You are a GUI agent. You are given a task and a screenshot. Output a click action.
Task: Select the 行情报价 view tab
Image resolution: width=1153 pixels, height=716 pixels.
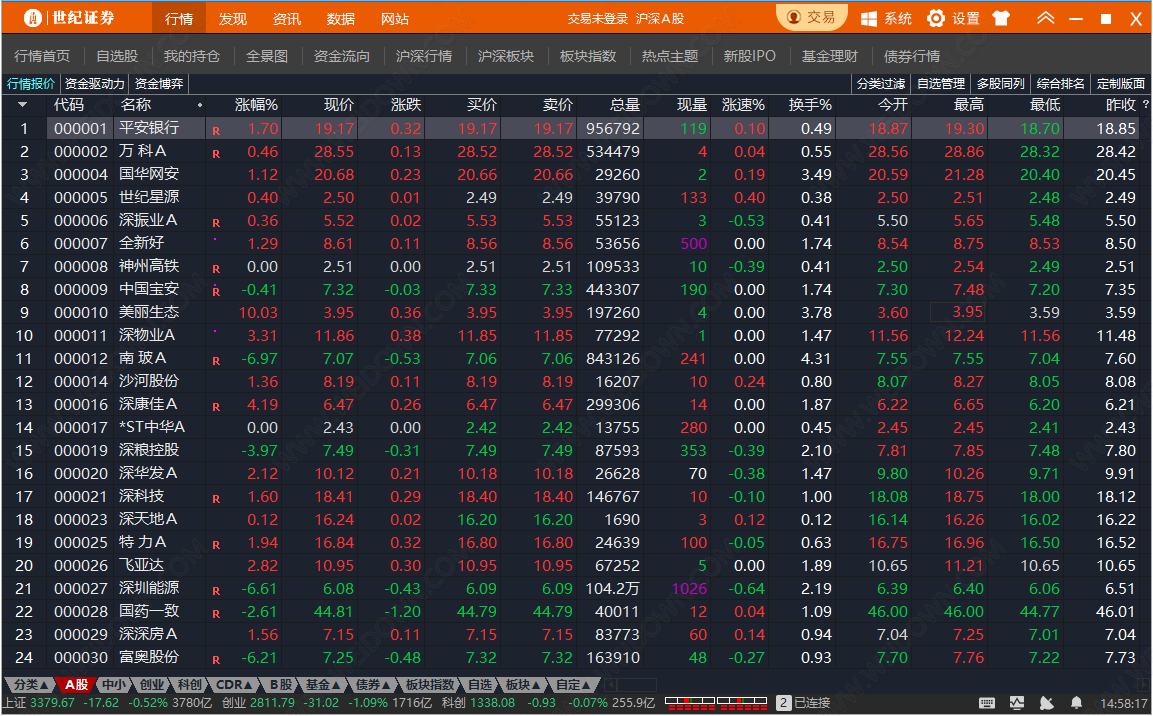31,84
